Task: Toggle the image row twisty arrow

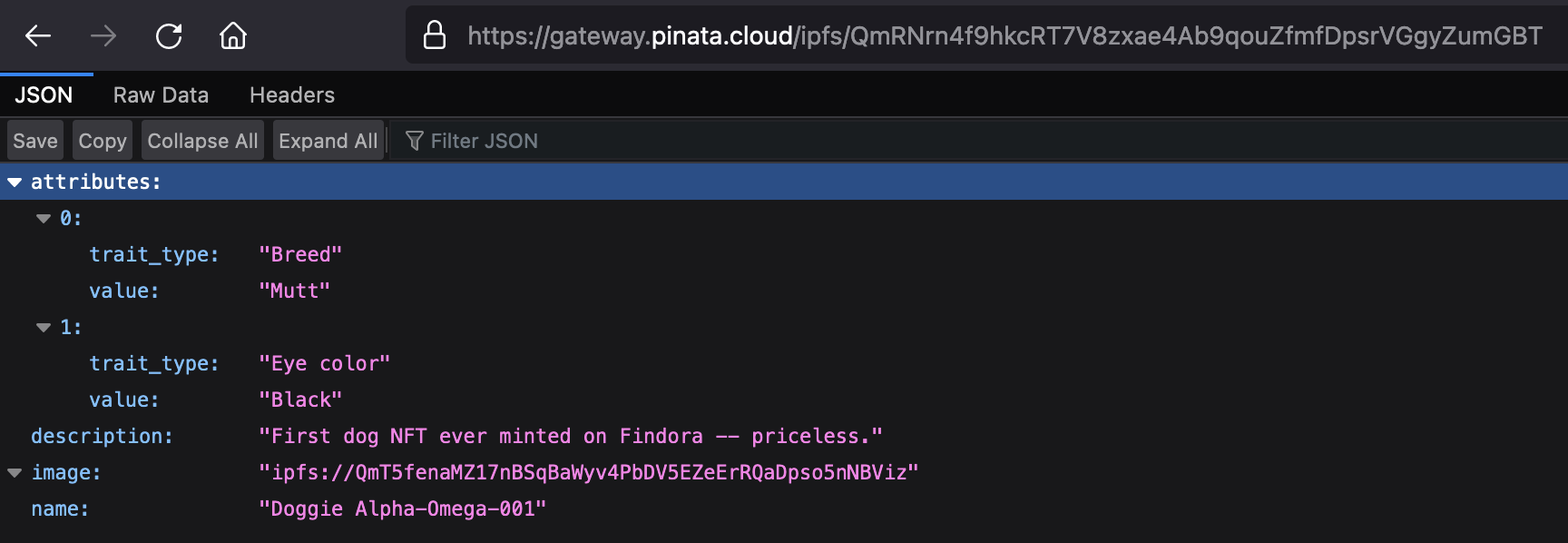Action: [x=15, y=473]
